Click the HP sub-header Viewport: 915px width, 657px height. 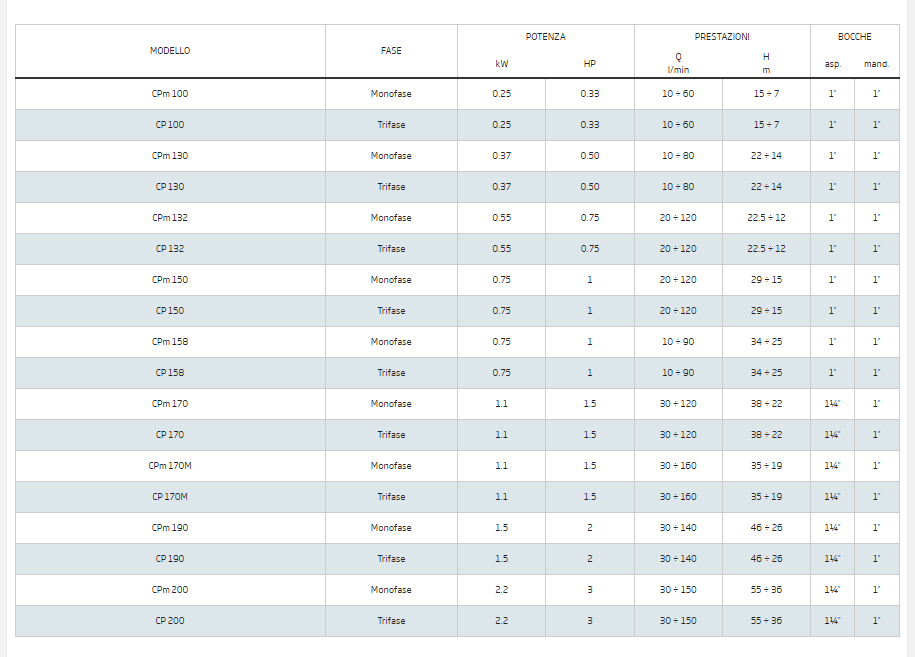(x=590, y=64)
